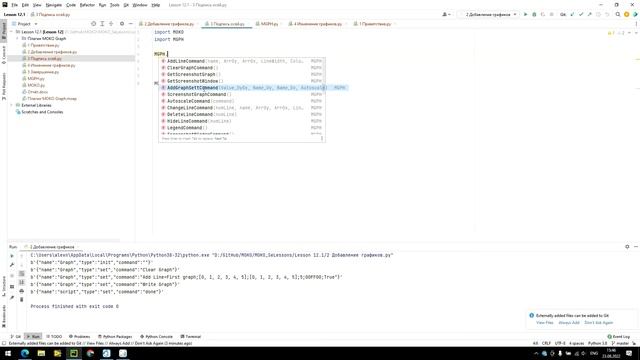Select ClearGraphCommand in completion list
Screen dimensions: 640x360
coord(242,68)
